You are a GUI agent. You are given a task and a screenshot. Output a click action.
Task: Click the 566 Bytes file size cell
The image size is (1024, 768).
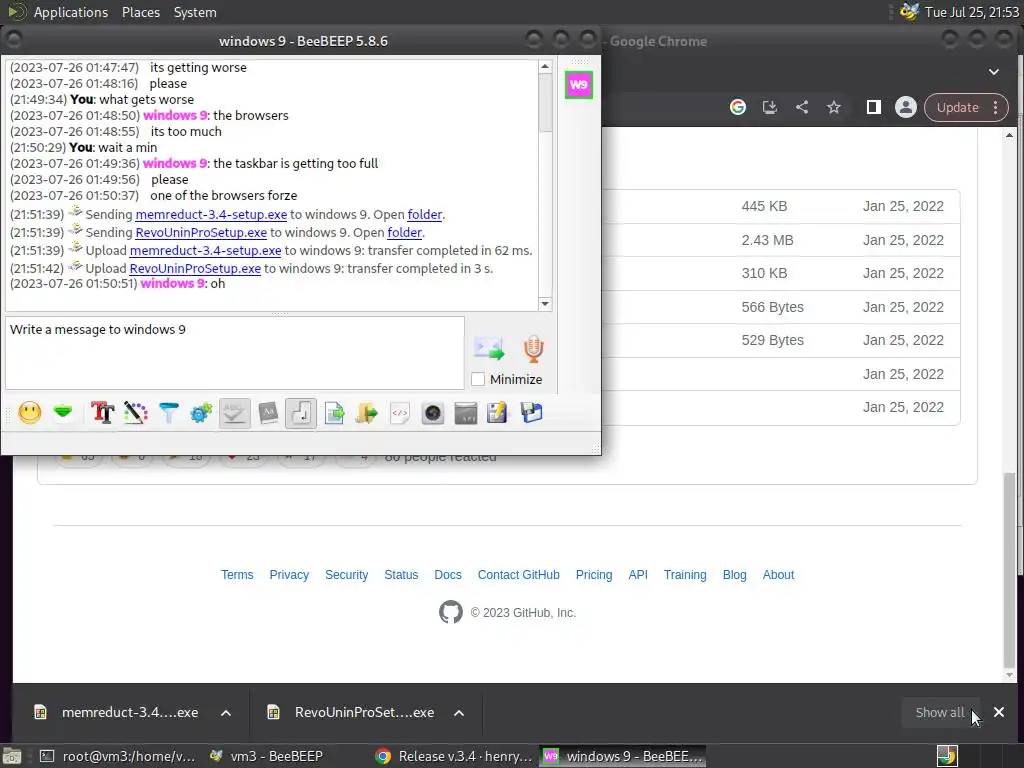pos(773,307)
